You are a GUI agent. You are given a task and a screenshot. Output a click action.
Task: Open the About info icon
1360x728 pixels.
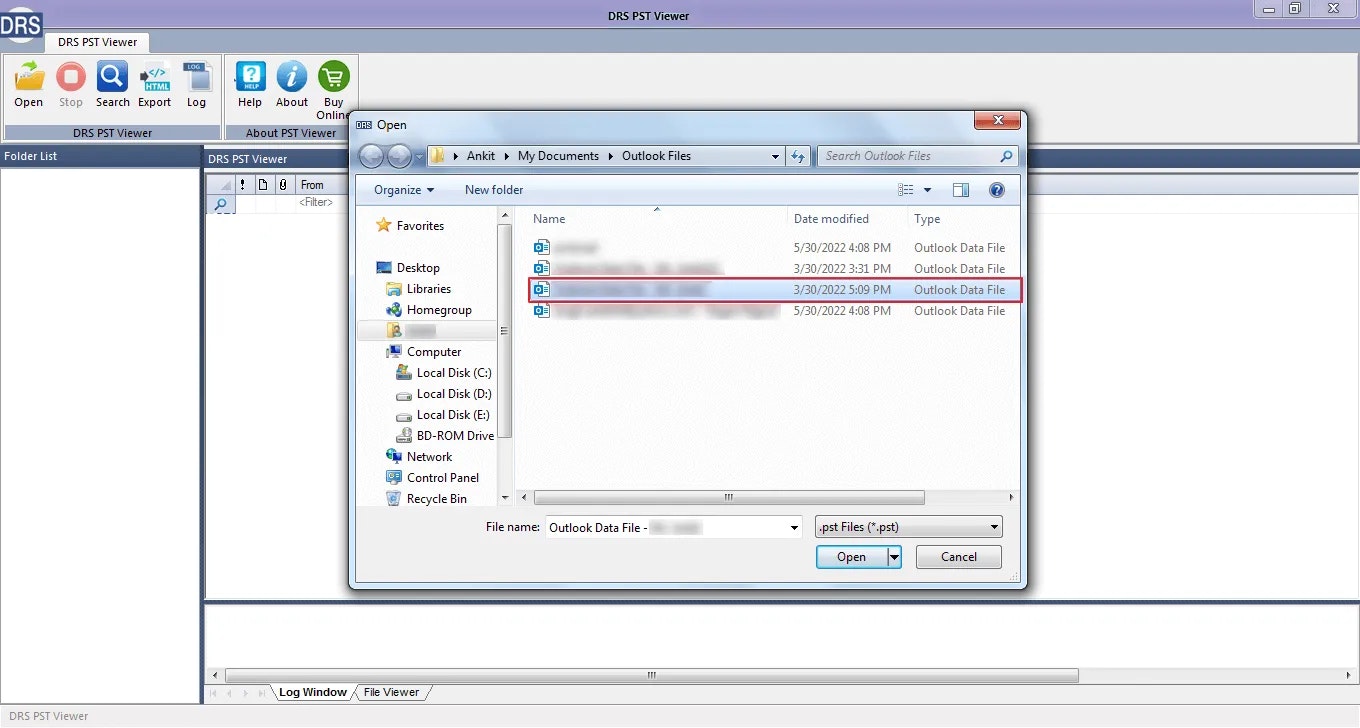[x=292, y=77]
